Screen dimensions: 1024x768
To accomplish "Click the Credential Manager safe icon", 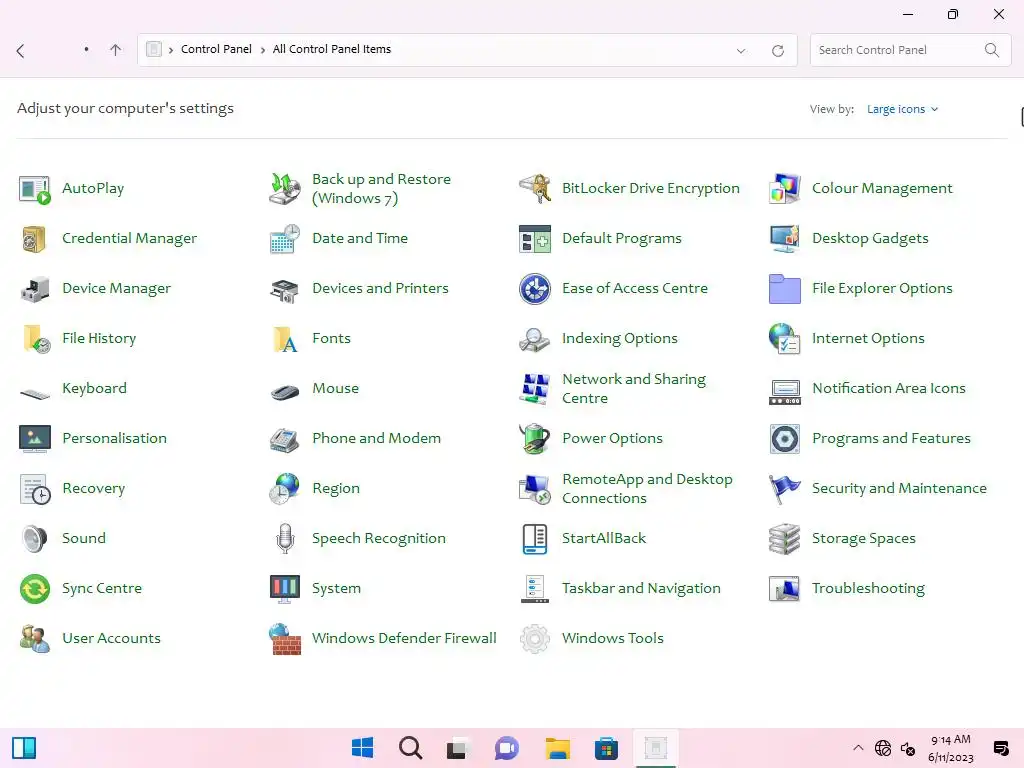I will coord(35,239).
